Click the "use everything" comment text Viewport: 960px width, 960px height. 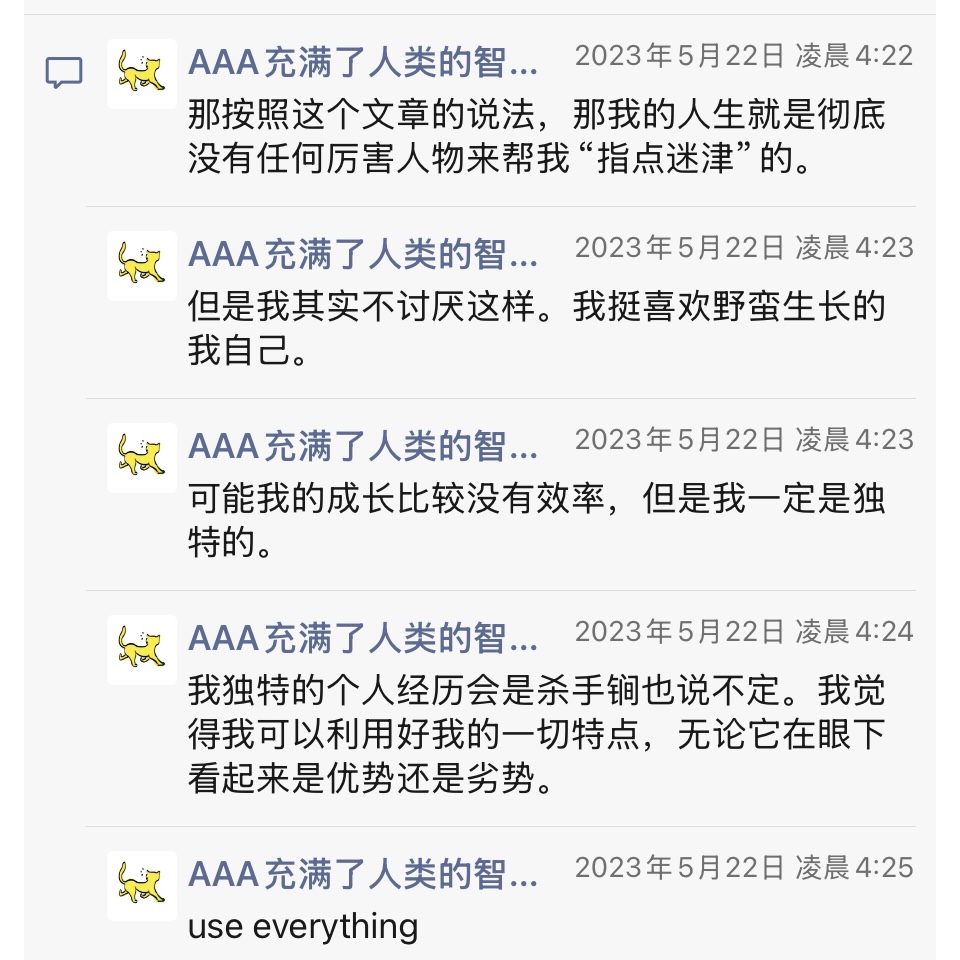[x=303, y=927]
